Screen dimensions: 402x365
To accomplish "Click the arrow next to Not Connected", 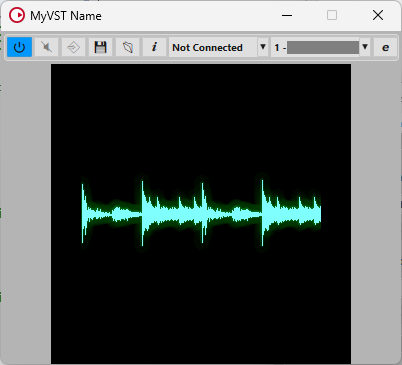I will coord(263,47).
